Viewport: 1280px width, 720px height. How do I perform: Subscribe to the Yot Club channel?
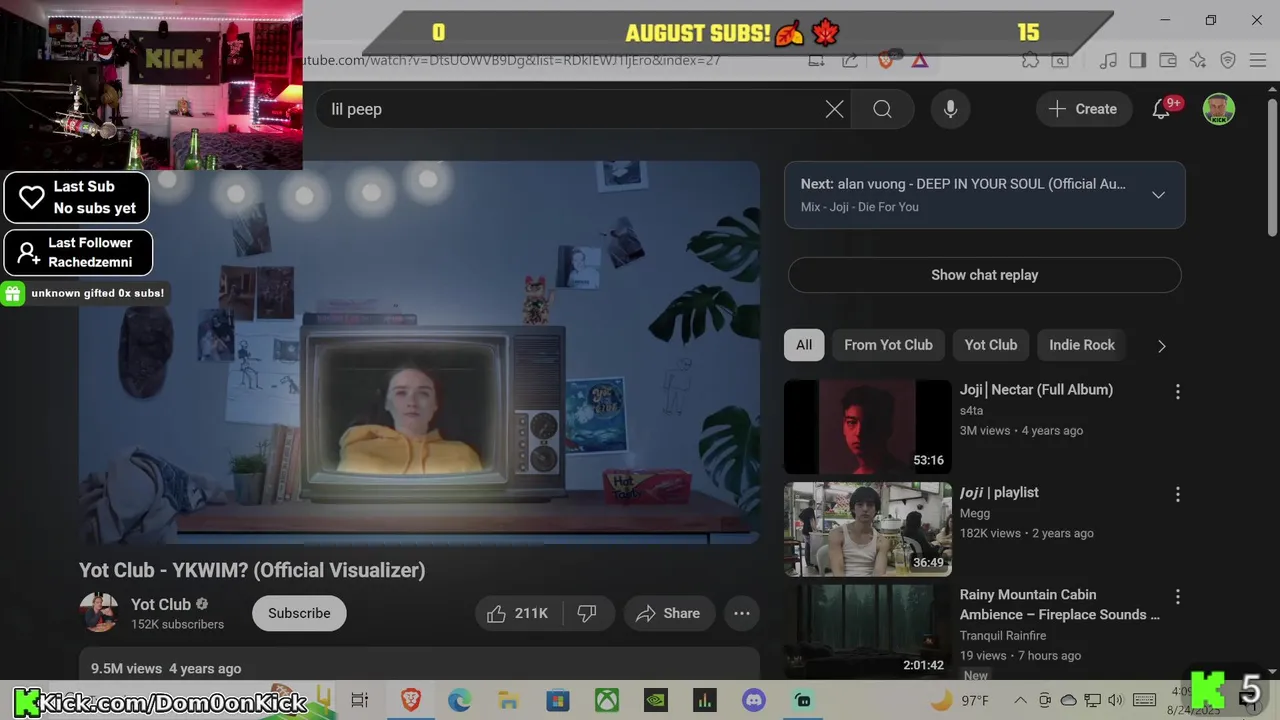299,613
